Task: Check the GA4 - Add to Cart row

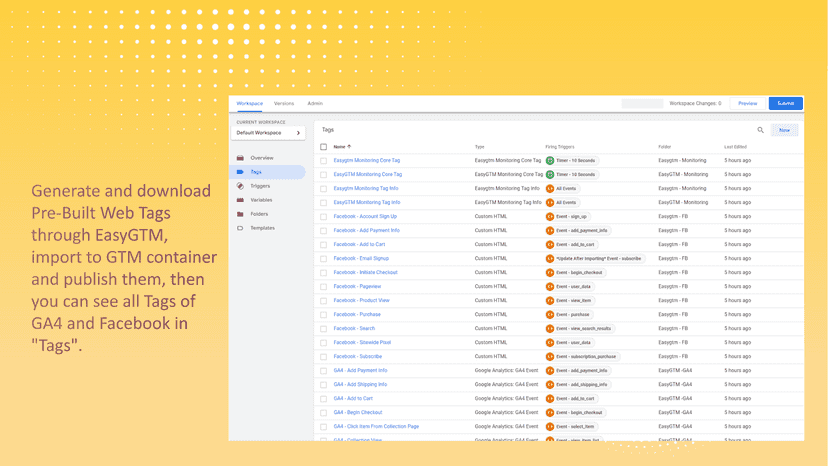Action: click(324, 399)
